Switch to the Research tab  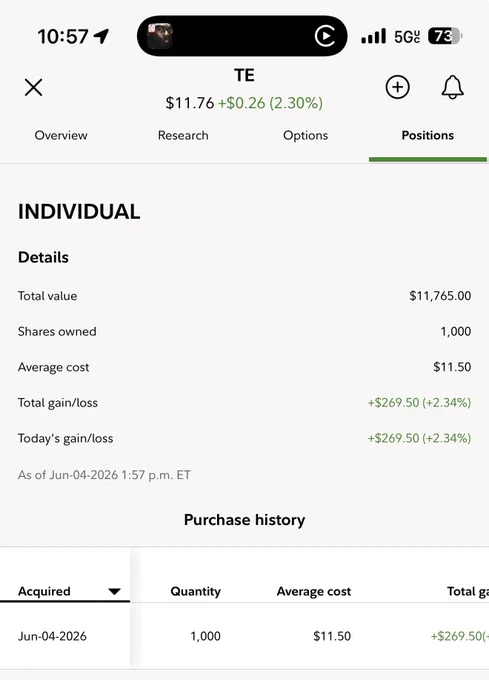(x=183, y=135)
